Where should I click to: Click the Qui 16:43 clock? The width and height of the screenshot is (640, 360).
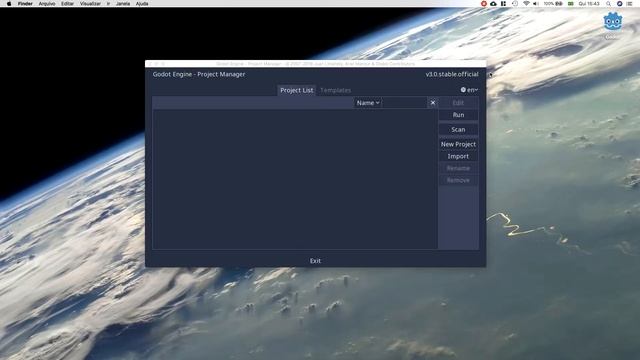coord(589,4)
